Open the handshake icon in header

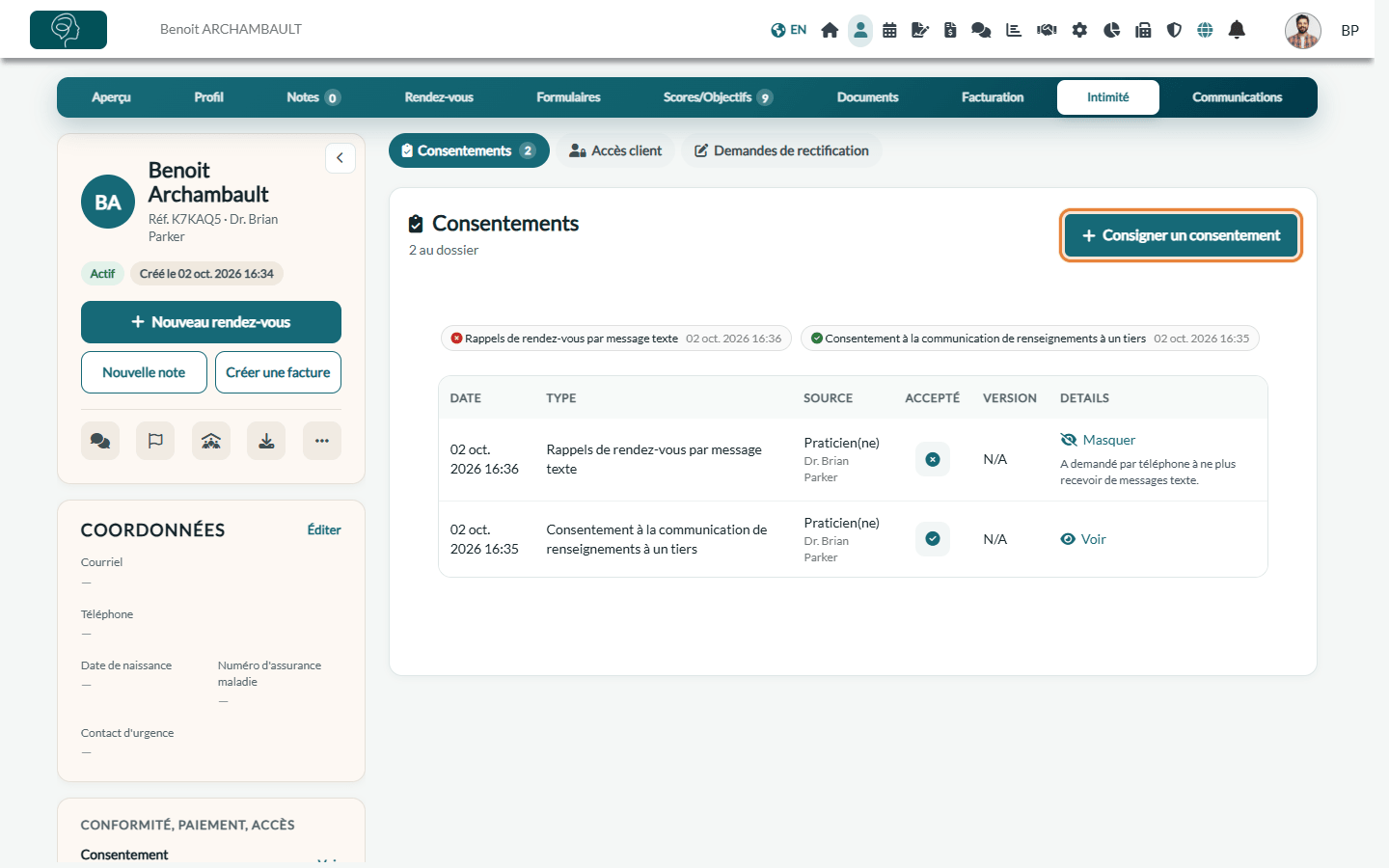(x=1047, y=30)
